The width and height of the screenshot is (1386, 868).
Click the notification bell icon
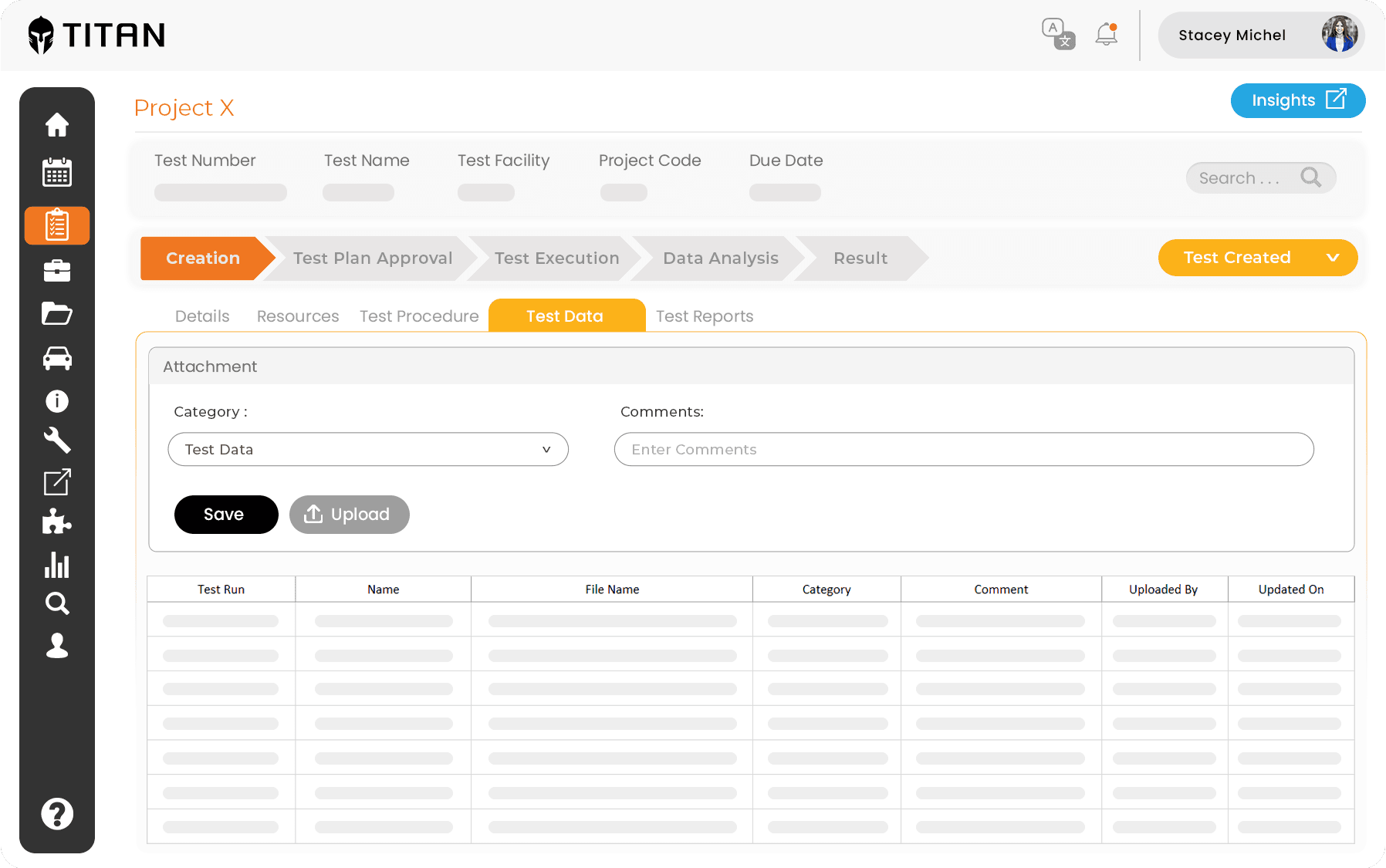(x=1107, y=34)
